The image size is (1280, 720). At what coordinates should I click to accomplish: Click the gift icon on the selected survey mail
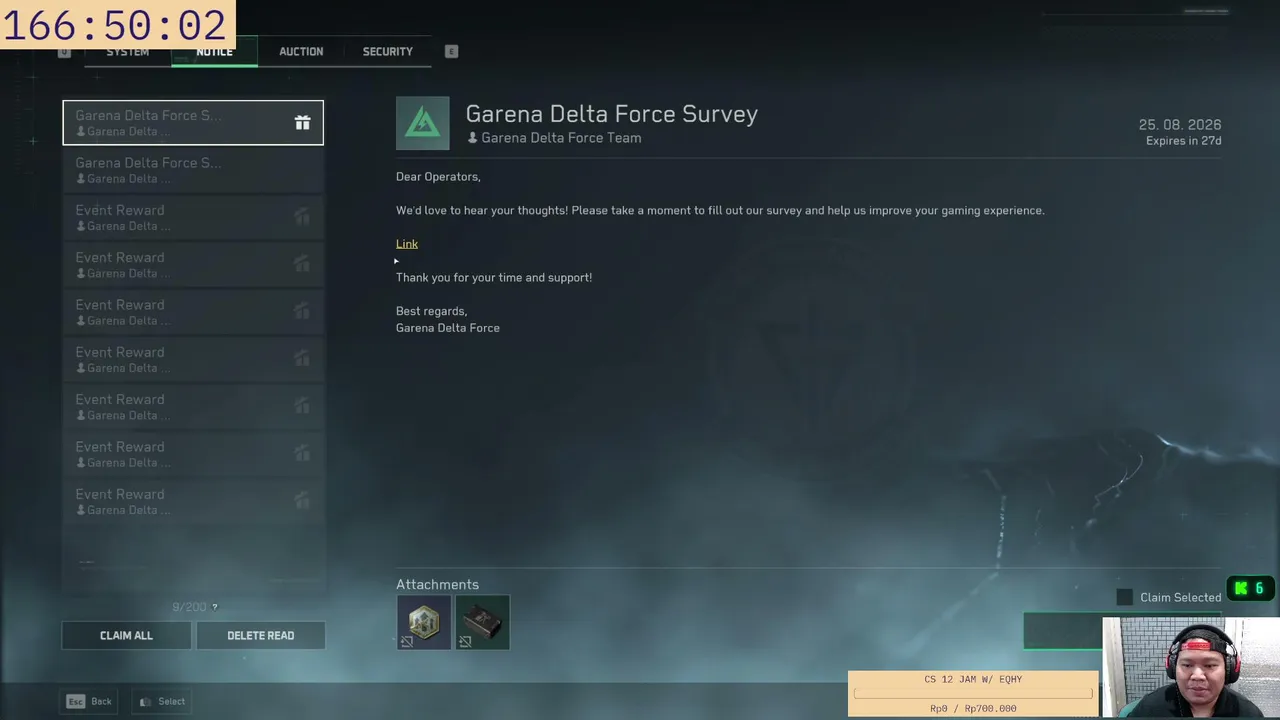click(x=302, y=122)
